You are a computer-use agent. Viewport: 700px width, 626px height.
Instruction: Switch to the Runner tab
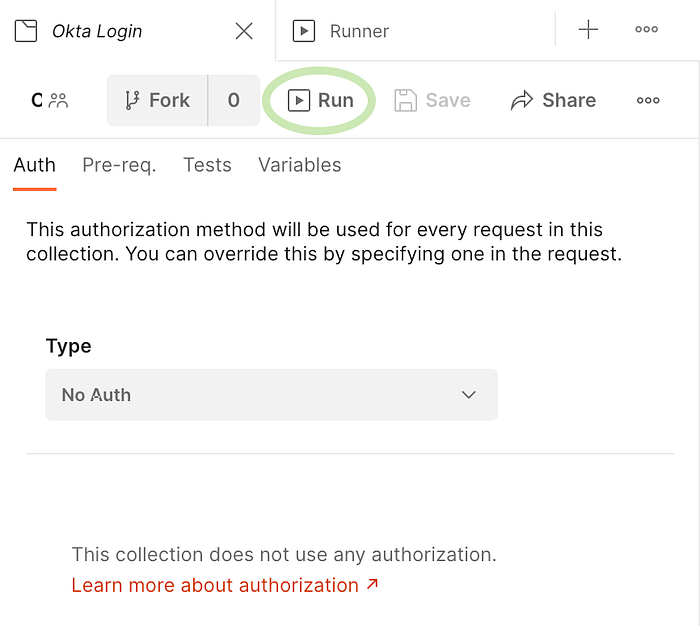point(341,31)
